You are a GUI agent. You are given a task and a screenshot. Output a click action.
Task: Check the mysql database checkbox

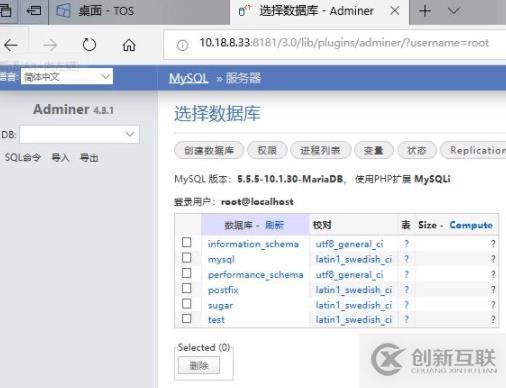click(x=187, y=258)
